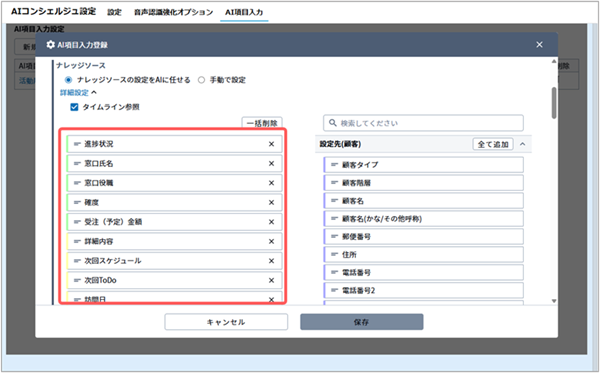Click drag handle icon of 顧客タイプ

pos(334,165)
